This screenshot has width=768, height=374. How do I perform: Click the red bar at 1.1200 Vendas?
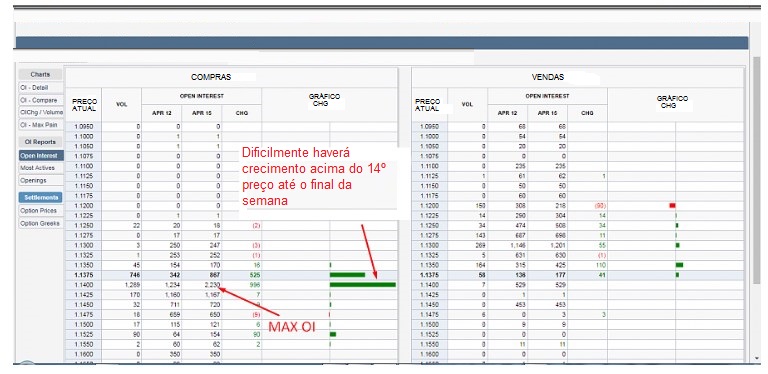pyautogui.click(x=672, y=206)
